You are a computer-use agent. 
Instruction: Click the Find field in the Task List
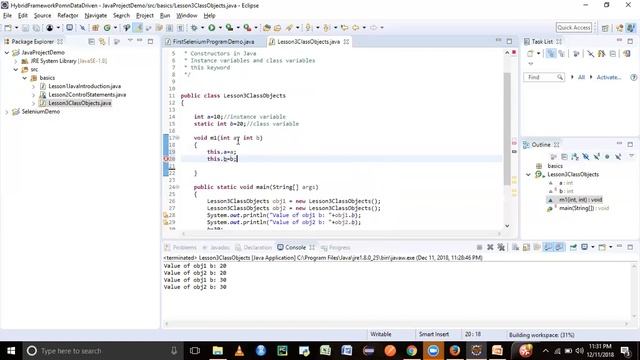click(544, 77)
